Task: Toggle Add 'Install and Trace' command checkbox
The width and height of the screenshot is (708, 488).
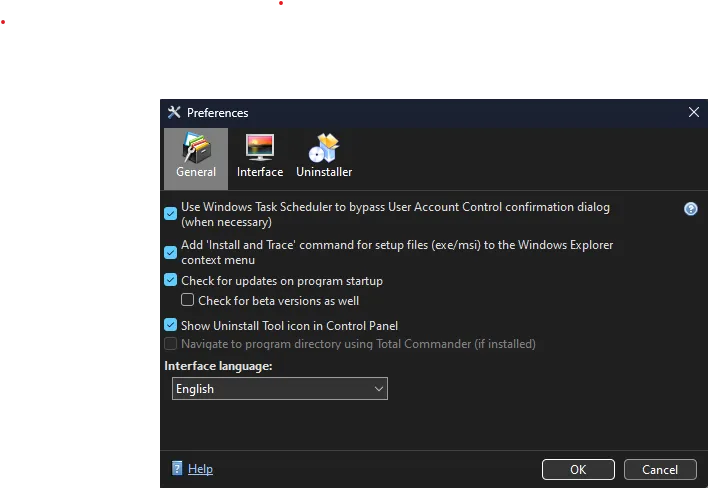Action: coord(171,252)
